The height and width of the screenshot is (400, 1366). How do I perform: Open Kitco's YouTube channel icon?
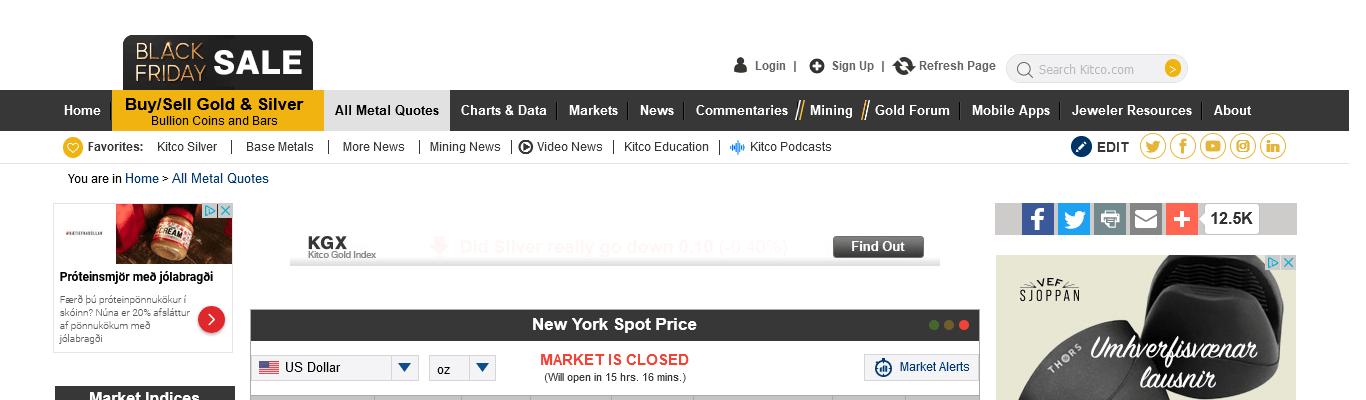coord(1213,147)
